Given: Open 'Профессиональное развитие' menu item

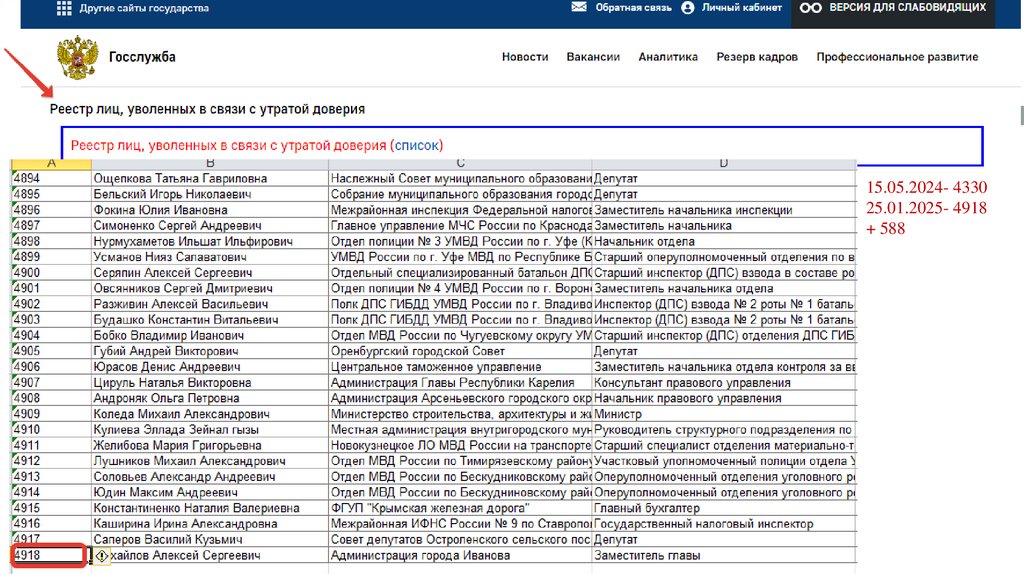Looking at the screenshot, I should pyautogui.click(x=897, y=57).
